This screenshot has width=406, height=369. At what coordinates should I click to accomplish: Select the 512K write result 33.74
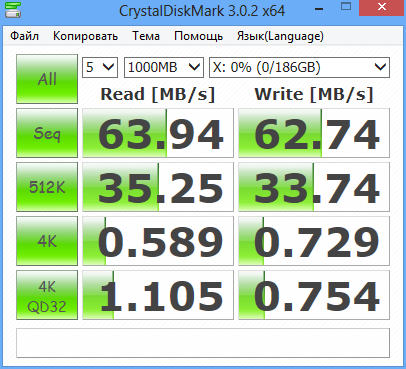pyautogui.click(x=314, y=187)
